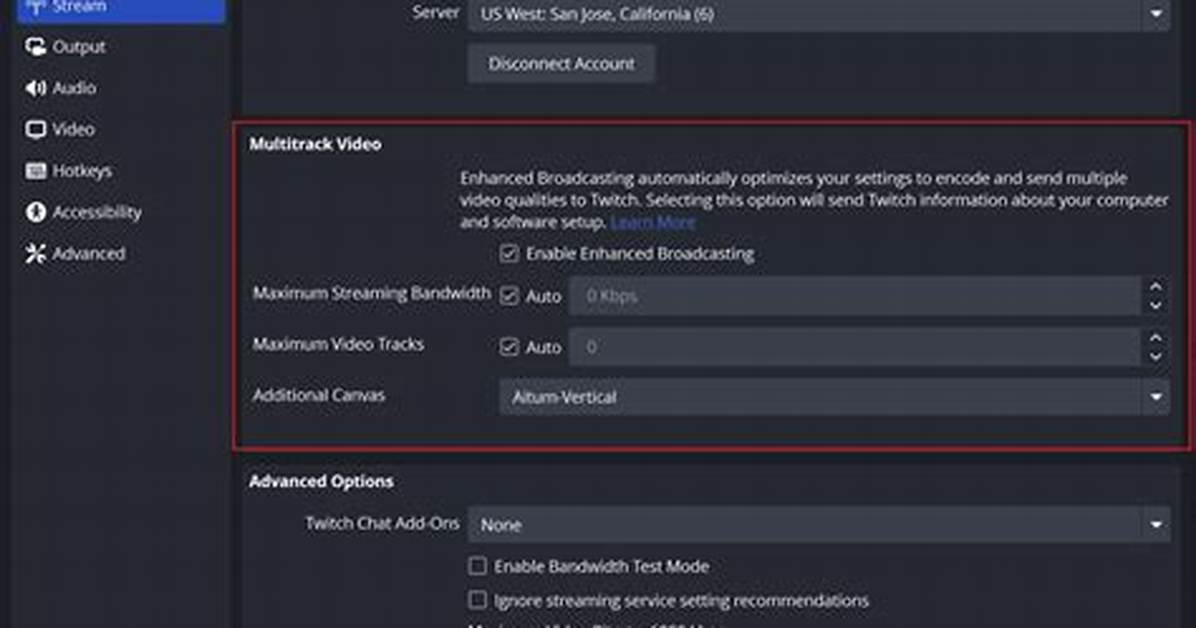The height and width of the screenshot is (628, 1196).
Task: Toggle Auto for Maximum Video Tracks
Action: coord(509,347)
